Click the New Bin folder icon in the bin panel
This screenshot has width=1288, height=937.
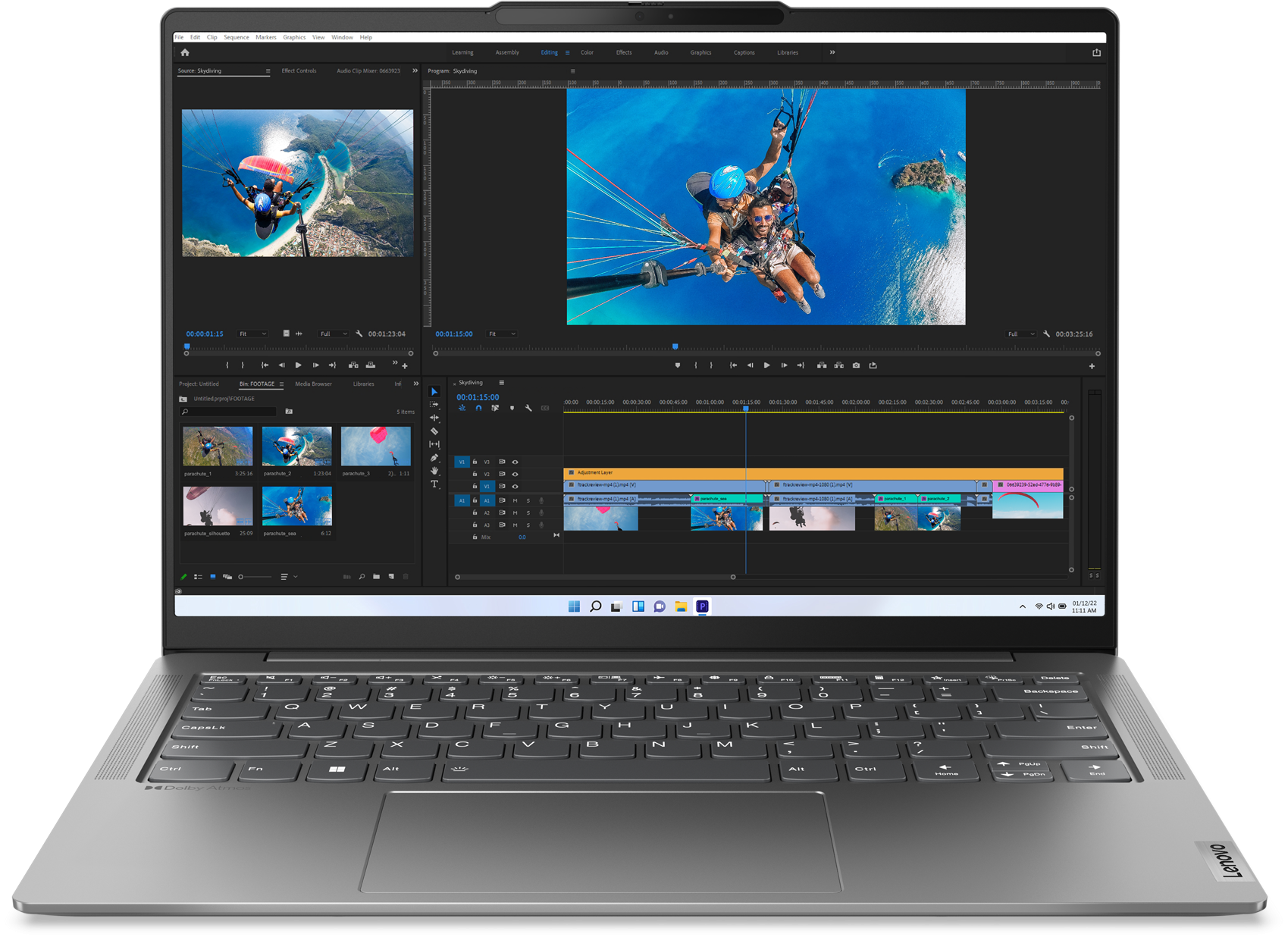[377, 577]
